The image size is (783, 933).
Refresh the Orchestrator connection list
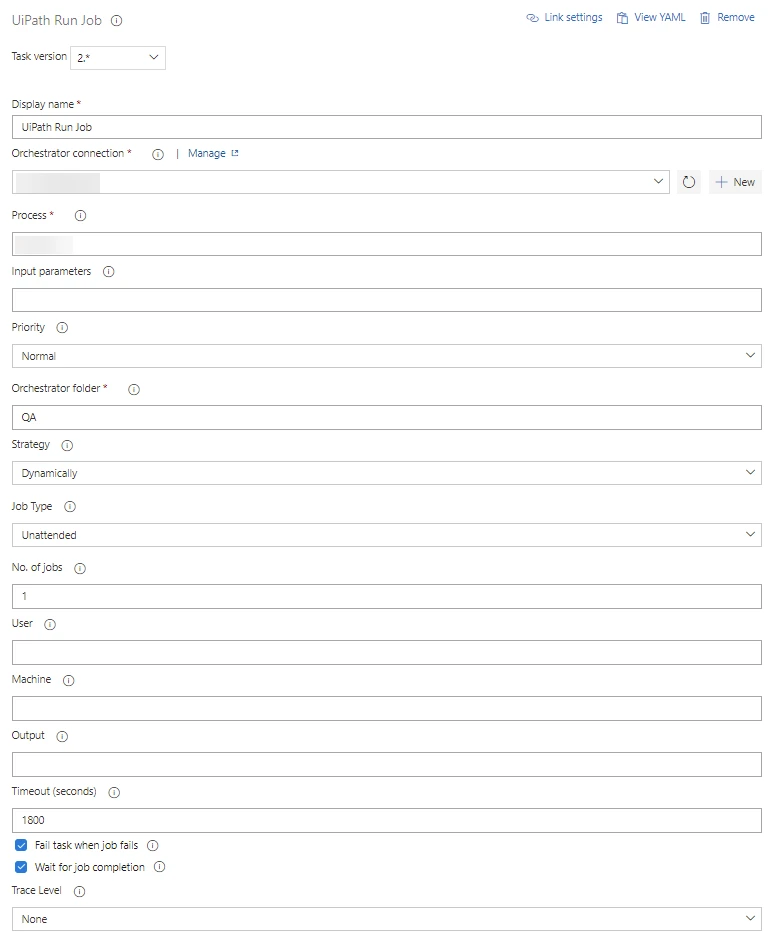688,182
